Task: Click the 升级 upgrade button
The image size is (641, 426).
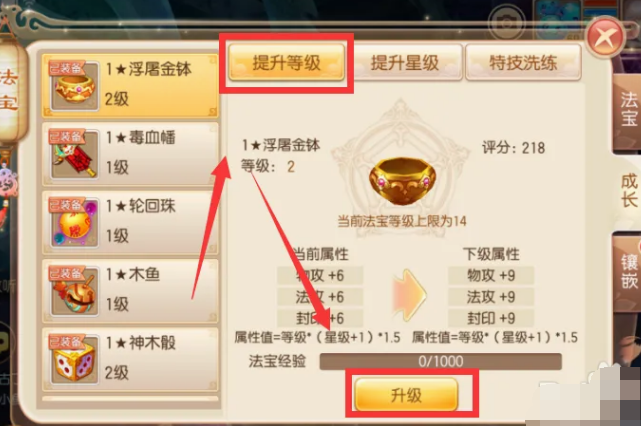Action: (406, 395)
